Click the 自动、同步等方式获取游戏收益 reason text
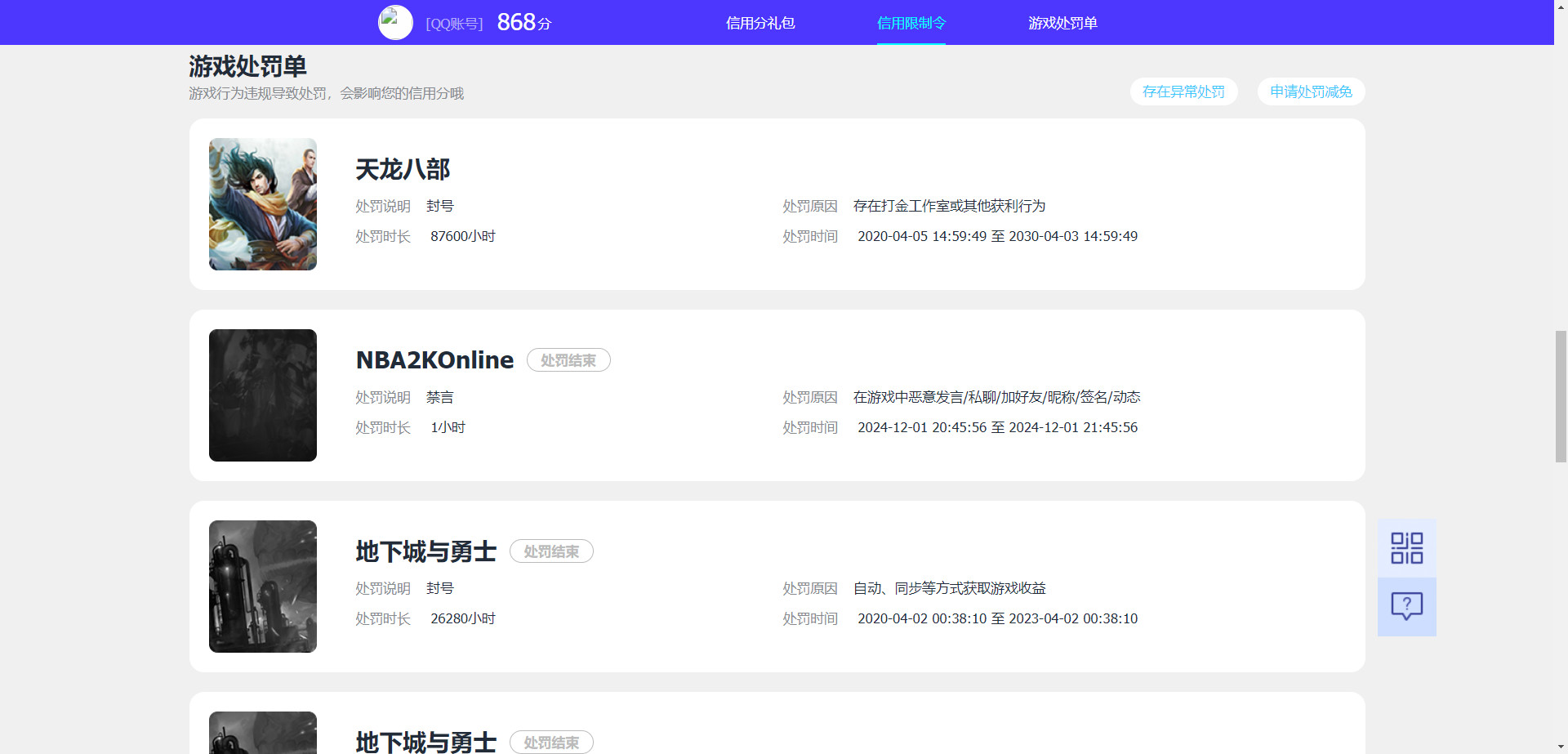 click(949, 588)
